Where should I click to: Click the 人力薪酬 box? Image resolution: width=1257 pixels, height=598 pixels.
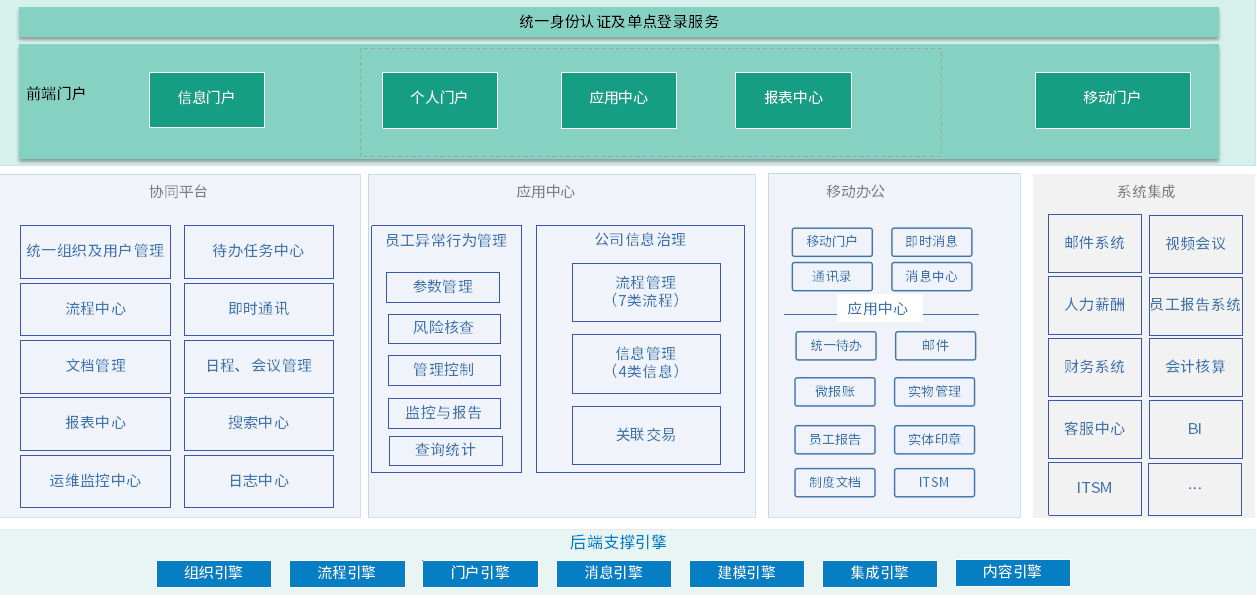(1095, 306)
